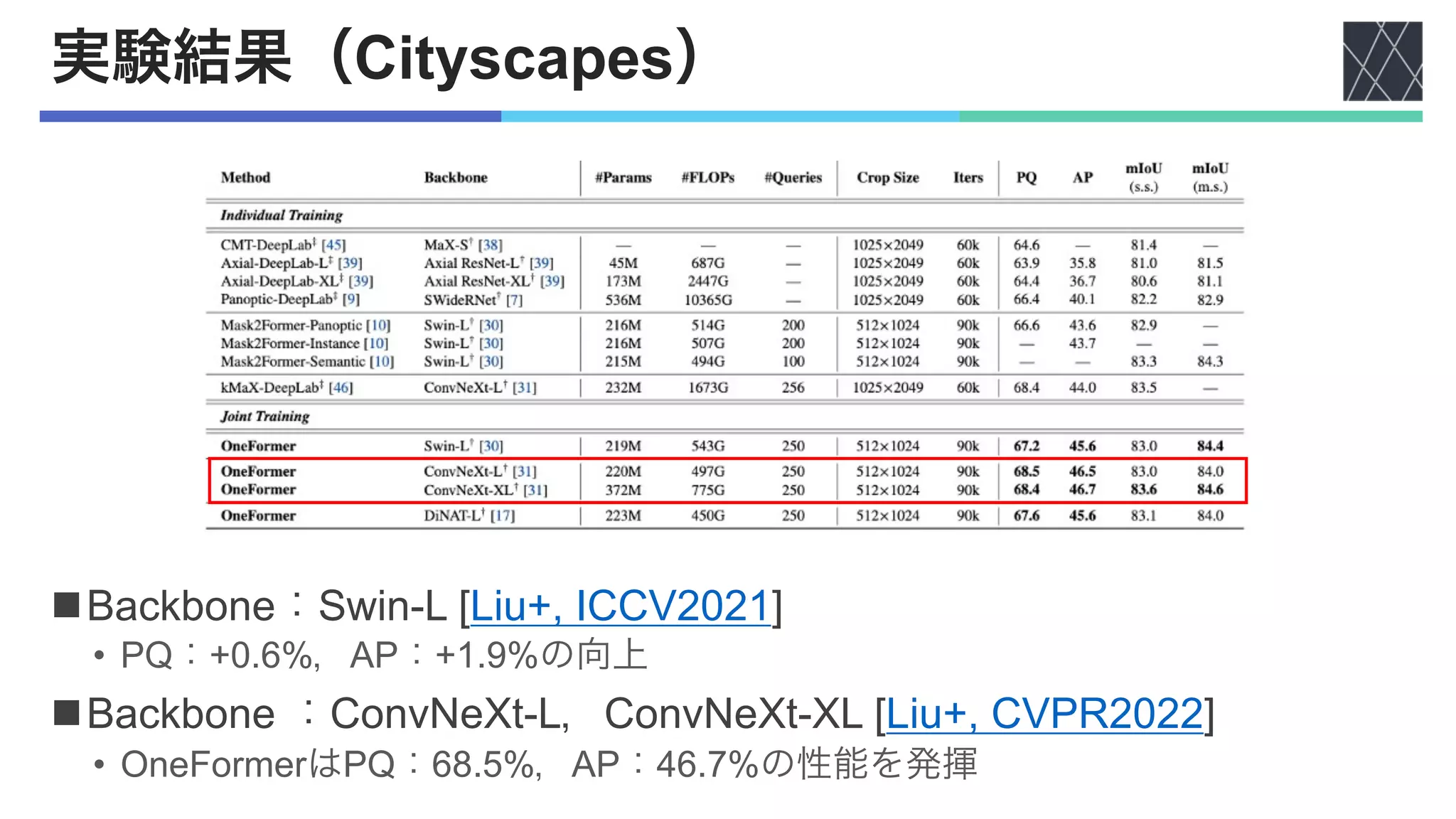Image resolution: width=1456 pixels, height=819 pixels.
Task: Click the 66.6 PQ value
Action: pos(1026,326)
